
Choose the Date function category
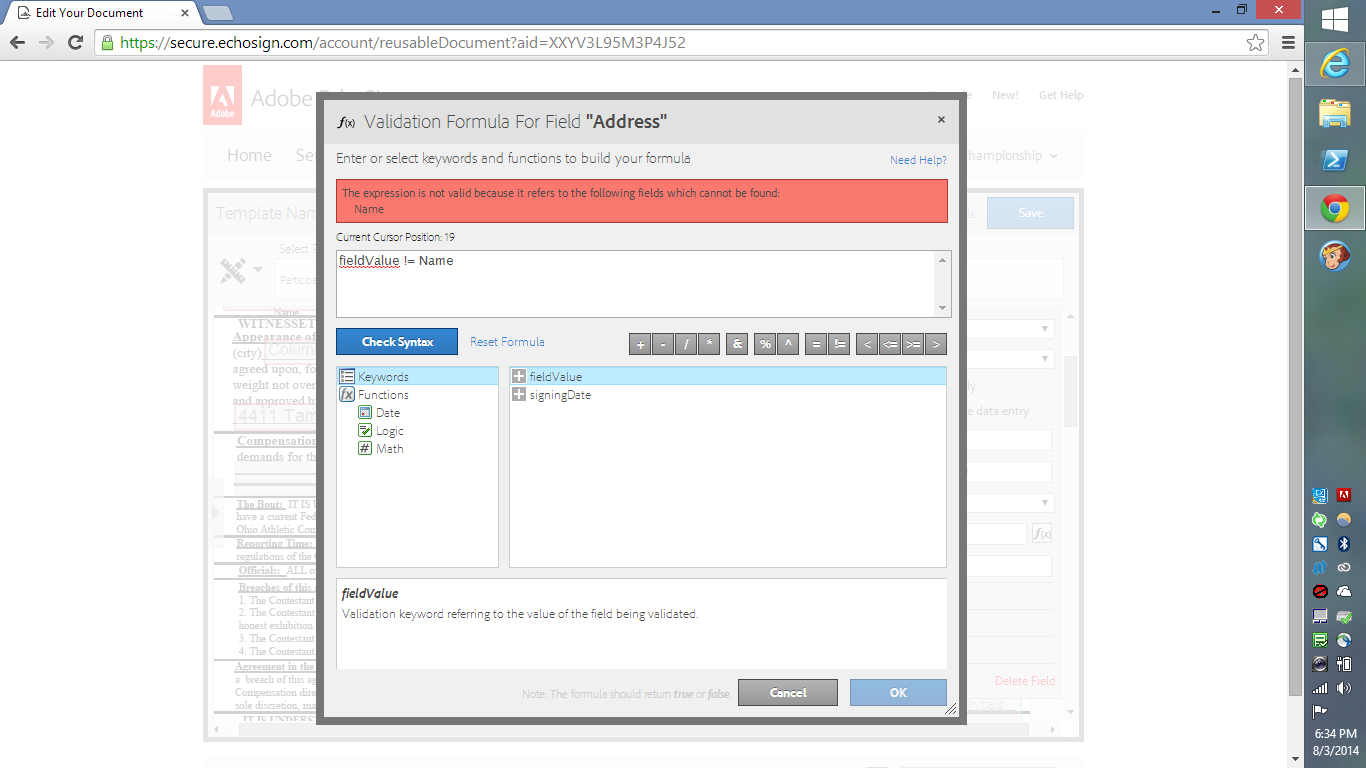pos(388,413)
